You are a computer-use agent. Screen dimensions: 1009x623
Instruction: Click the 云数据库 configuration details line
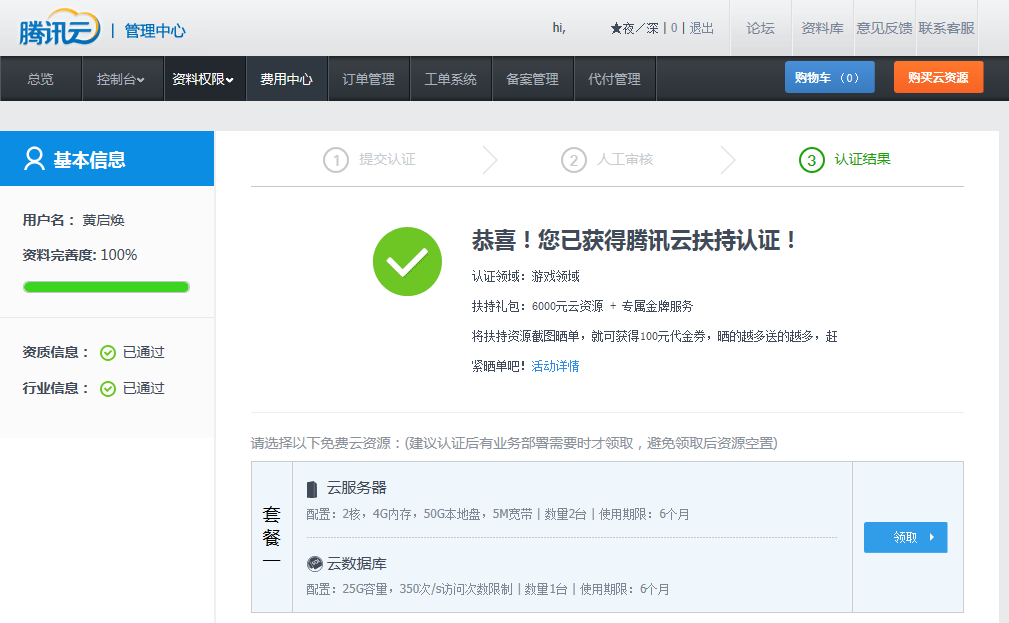488,589
